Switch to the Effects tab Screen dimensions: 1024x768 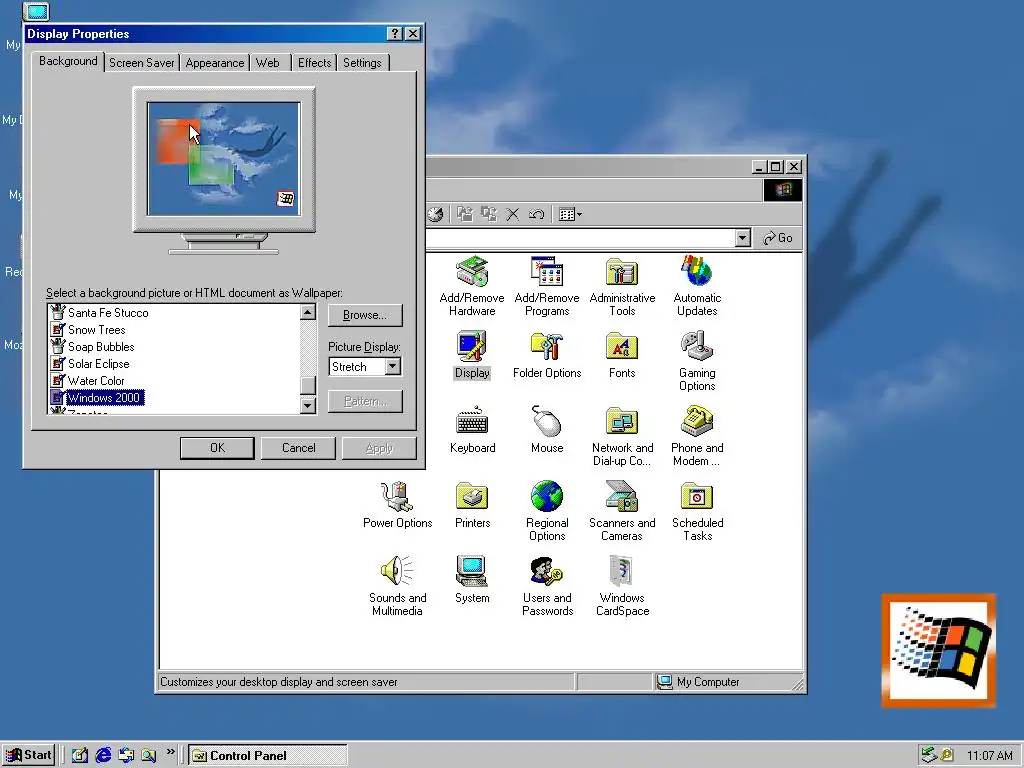pyautogui.click(x=314, y=63)
